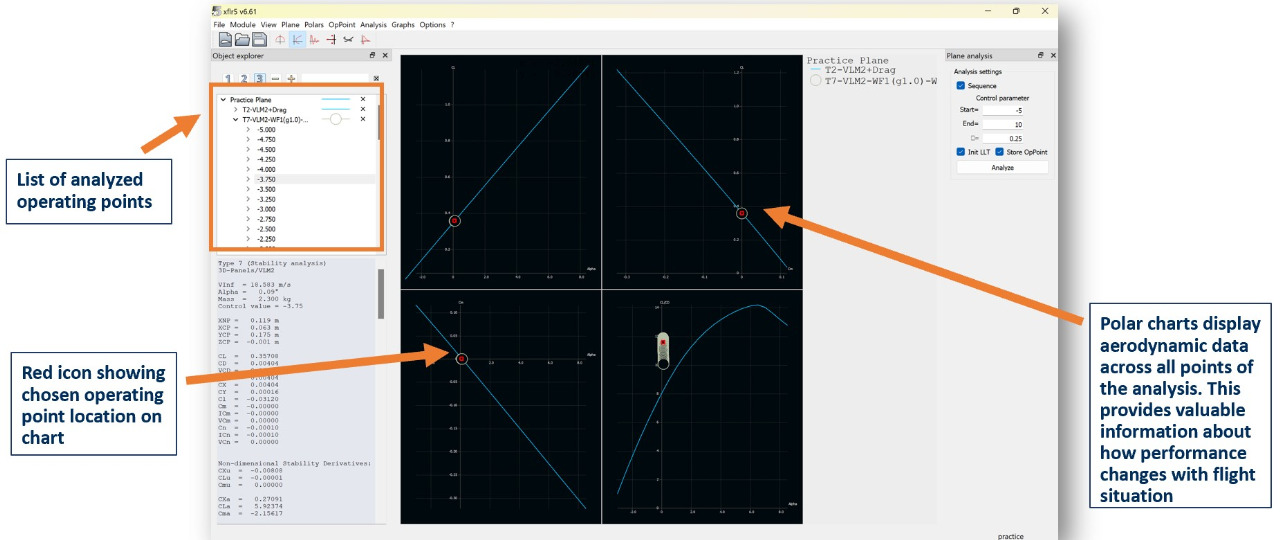Click the Open Project folder icon
1280x540 pixels.
[242, 40]
